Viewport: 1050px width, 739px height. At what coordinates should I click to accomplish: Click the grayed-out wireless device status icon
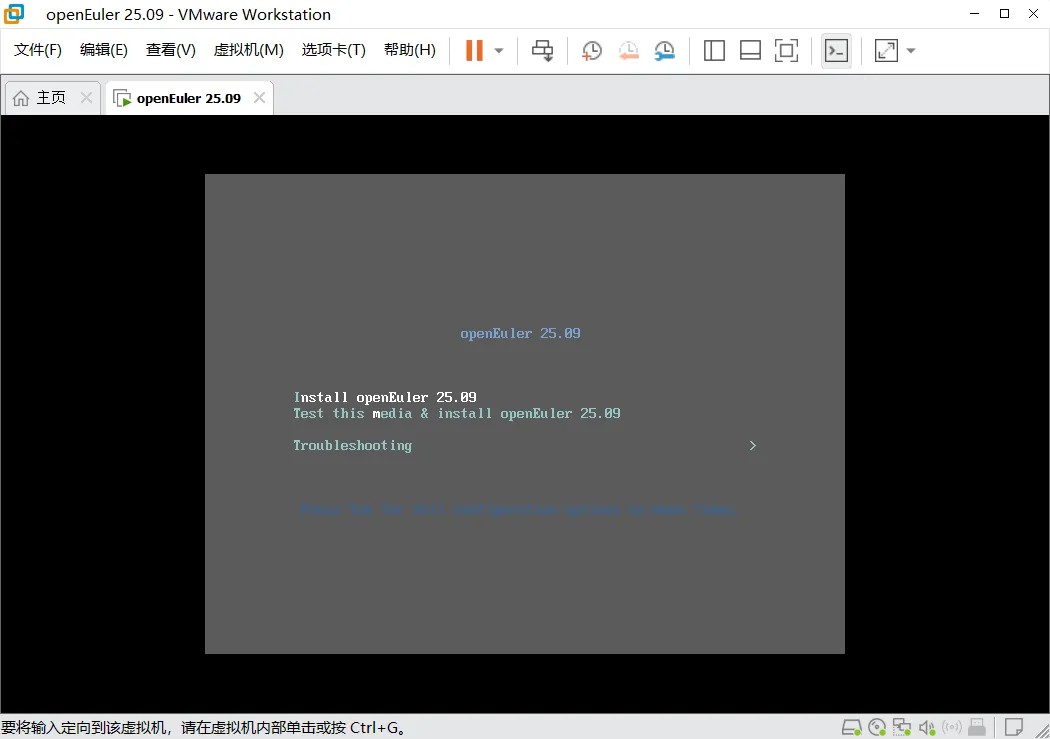952,727
